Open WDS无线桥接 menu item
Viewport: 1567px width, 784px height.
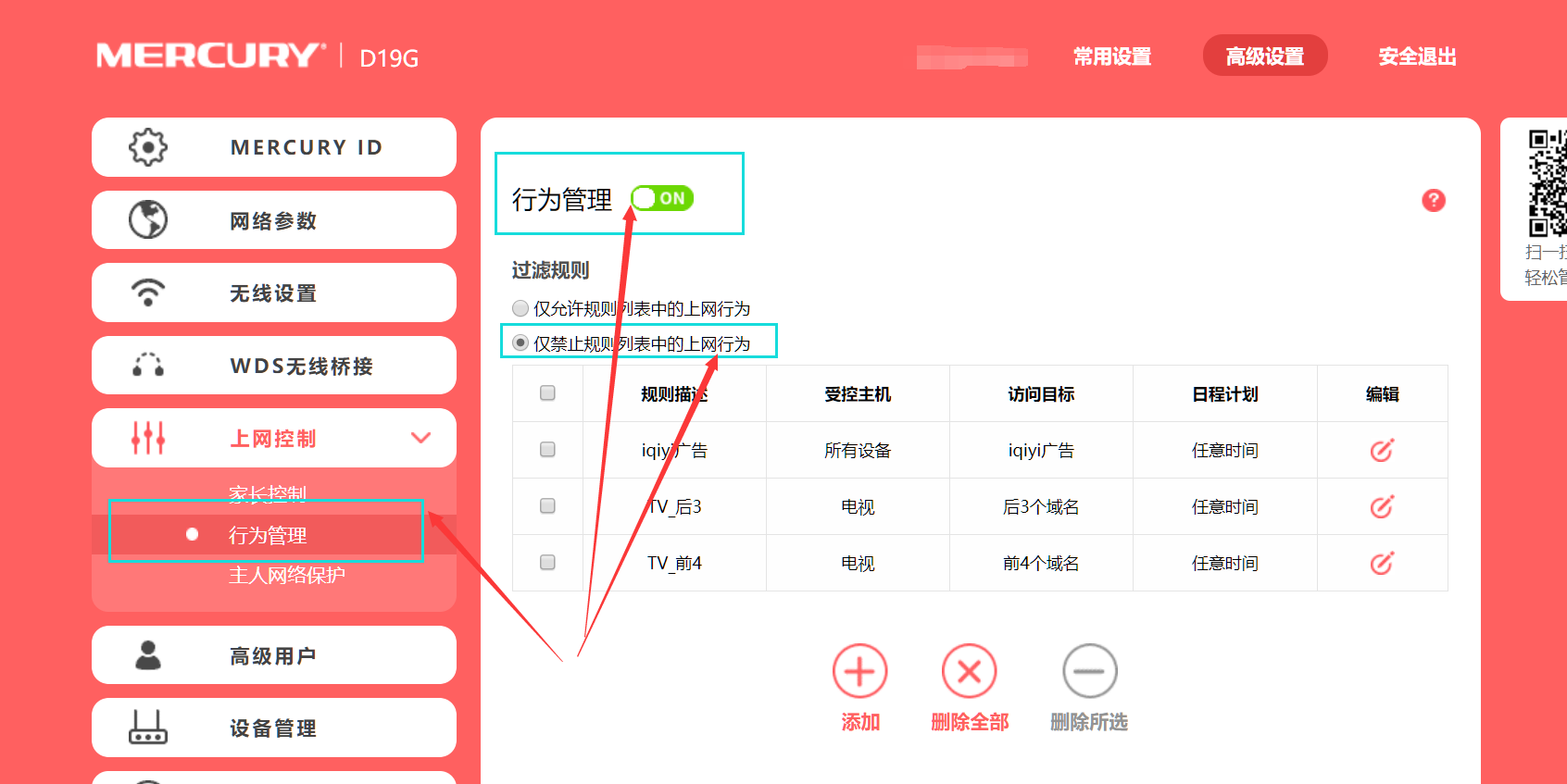(x=274, y=366)
